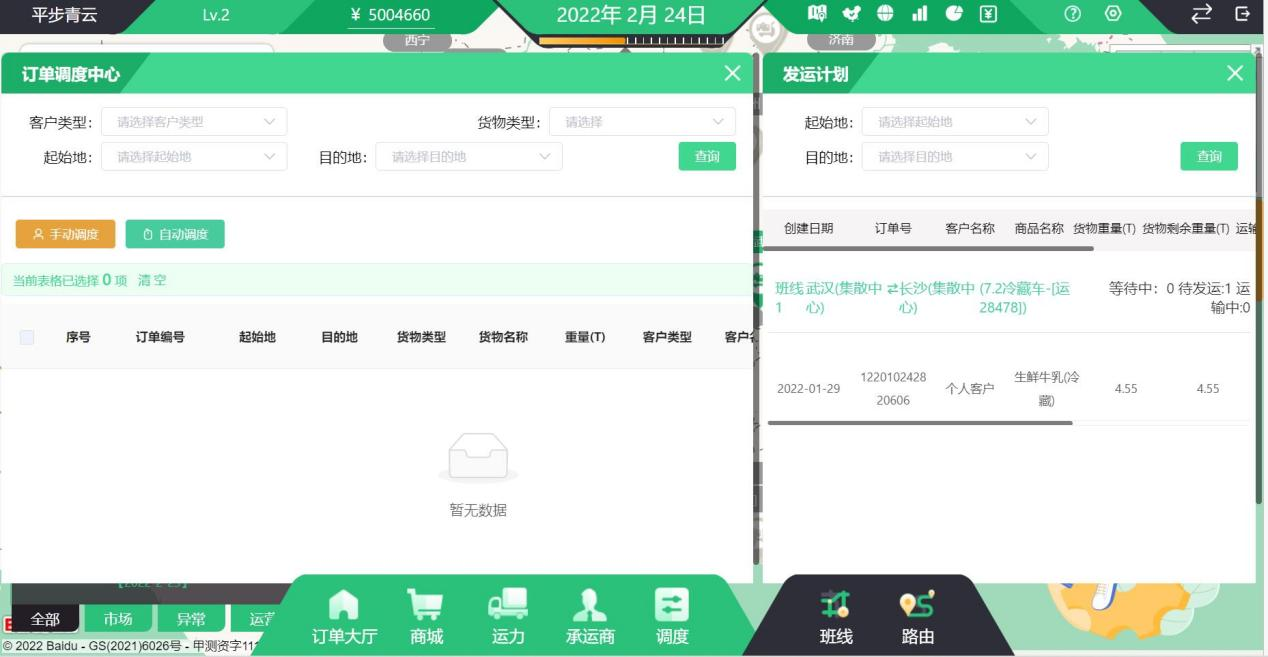Image resolution: width=1268 pixels, height=657 pixels.
Task: Click the 手动调度 manual dispatch button
Action: (66, 234)
